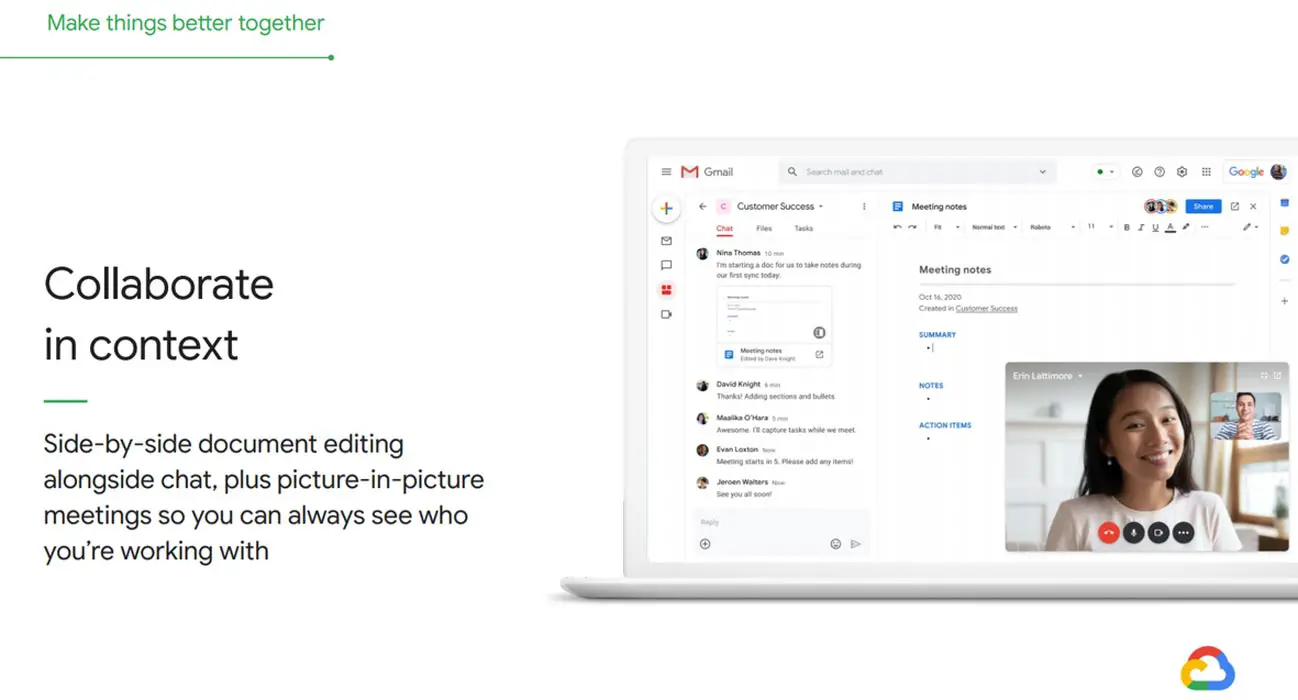Viewport: 1298px width, 700px height.
Task: Open the emoji picker in reply box
Action: pyautogui.click(x=835, y=544)
